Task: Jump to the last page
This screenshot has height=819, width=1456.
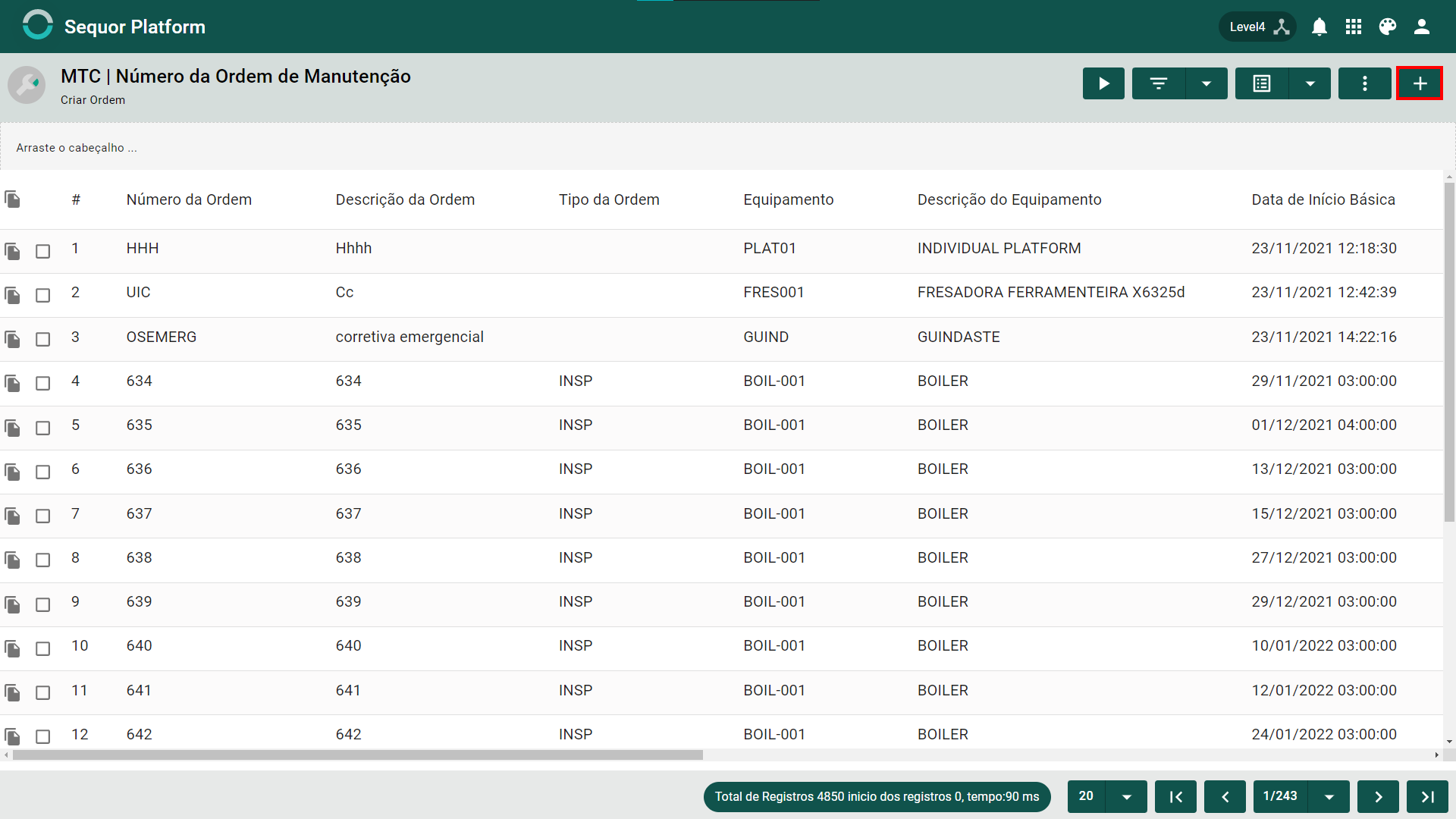Action: coord(1427,796)
